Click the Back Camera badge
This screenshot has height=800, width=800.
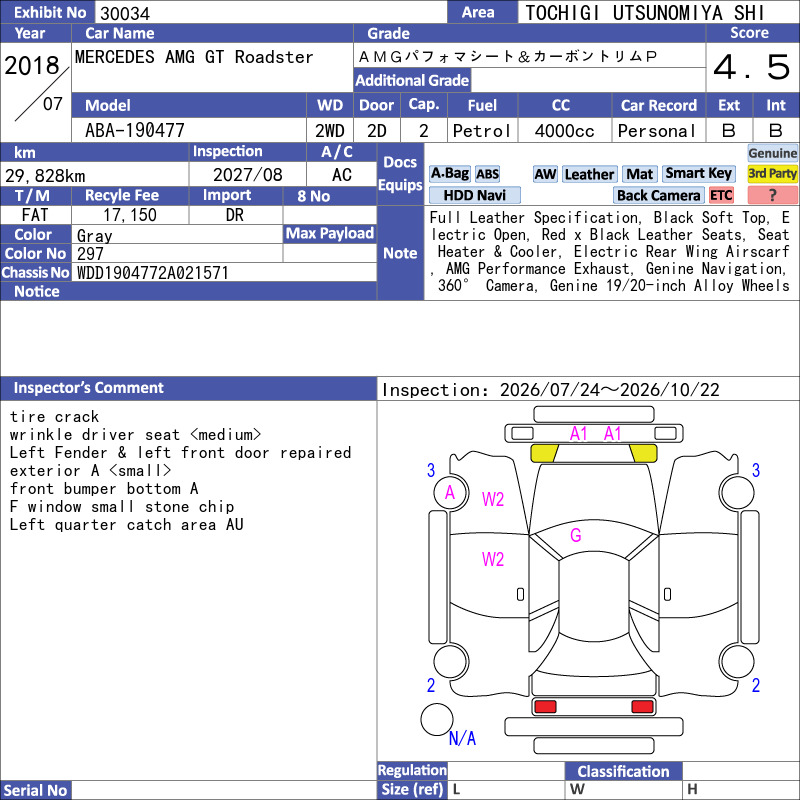tap(659, 195)
